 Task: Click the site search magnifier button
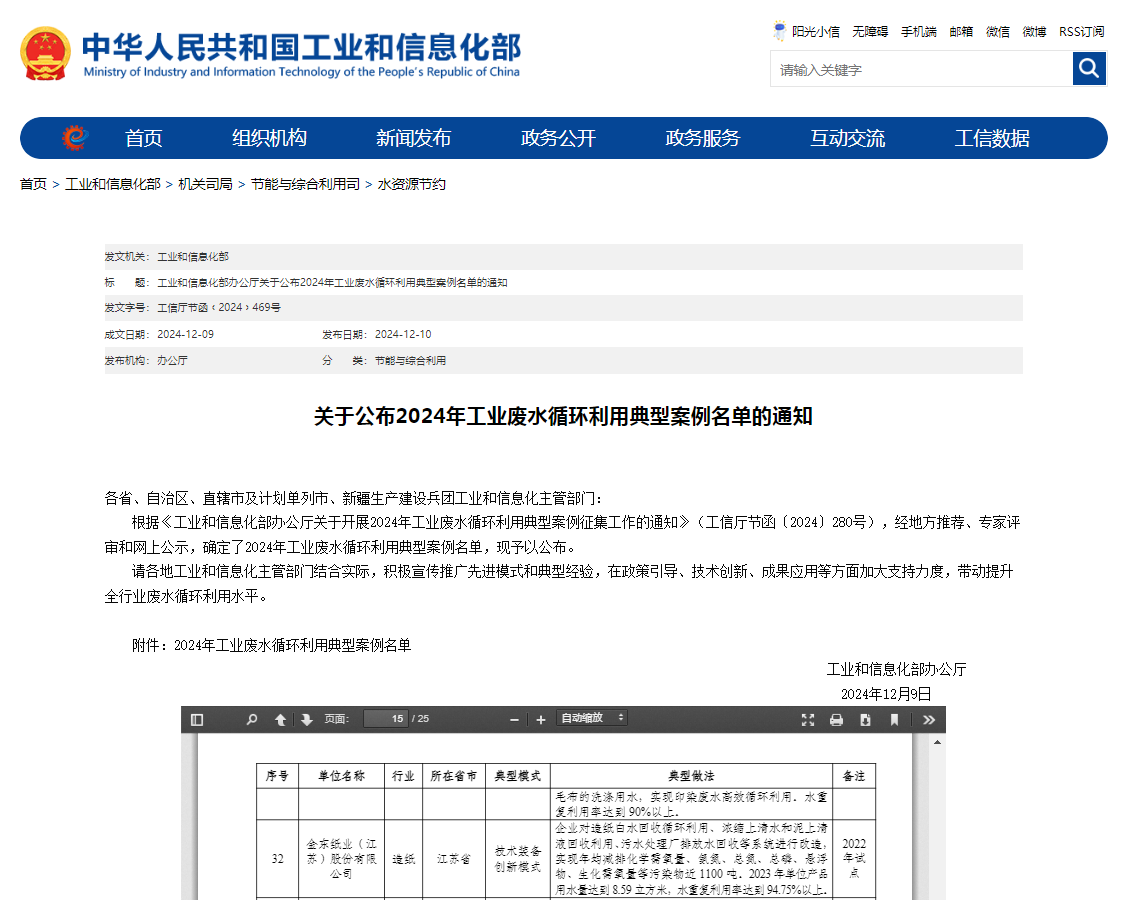point(1089,69)
